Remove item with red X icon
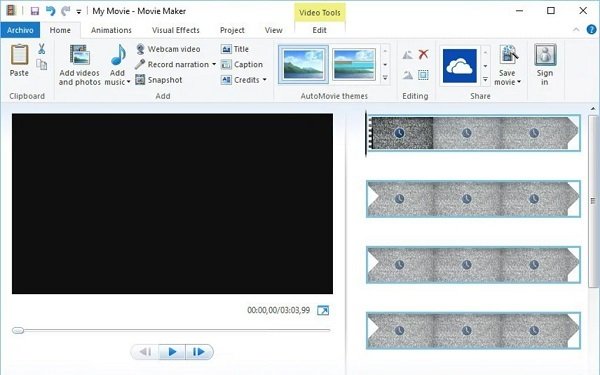Image resolution: width=600 pixels, height=375 pixels. [423, 54]
